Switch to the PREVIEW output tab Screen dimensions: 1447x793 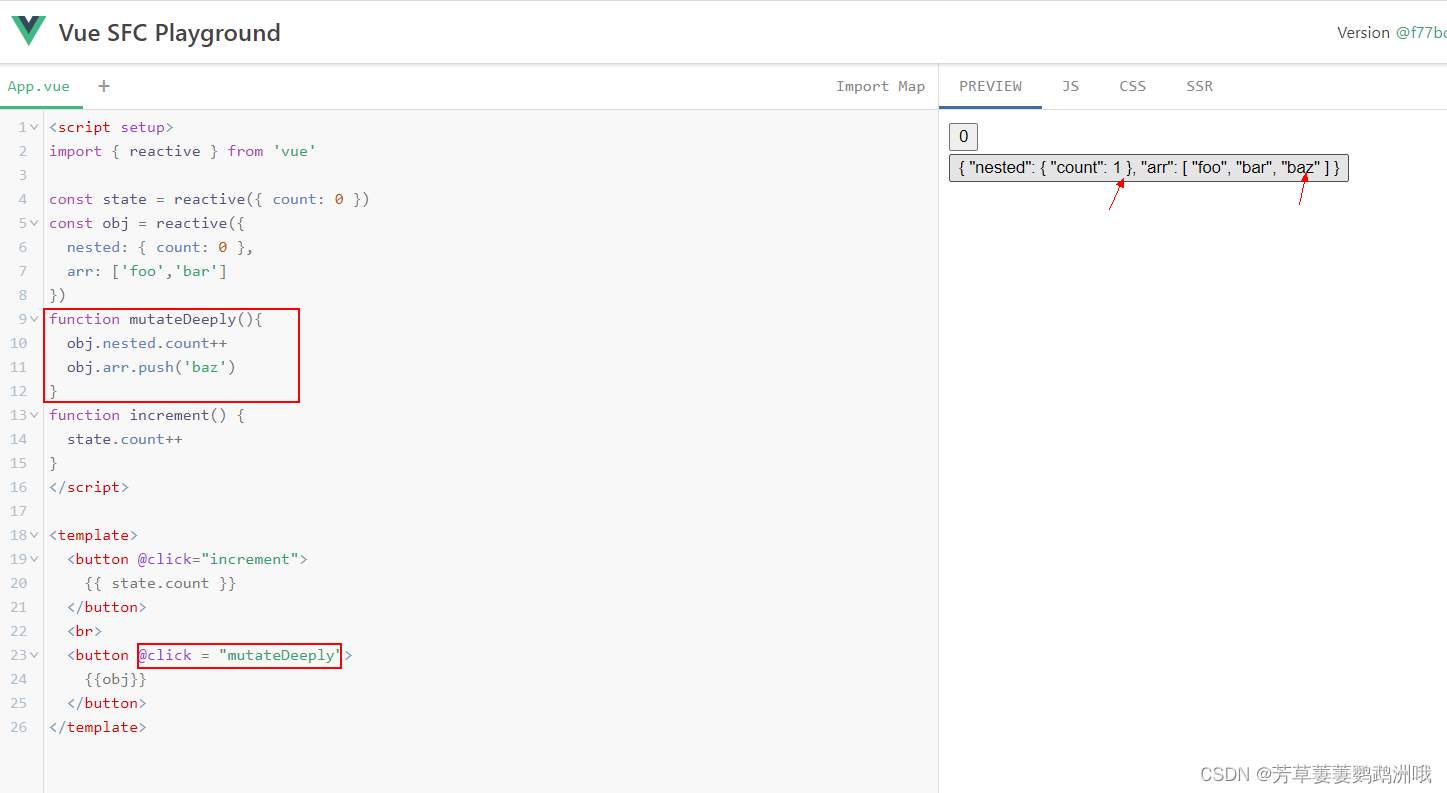pos(990,86)
